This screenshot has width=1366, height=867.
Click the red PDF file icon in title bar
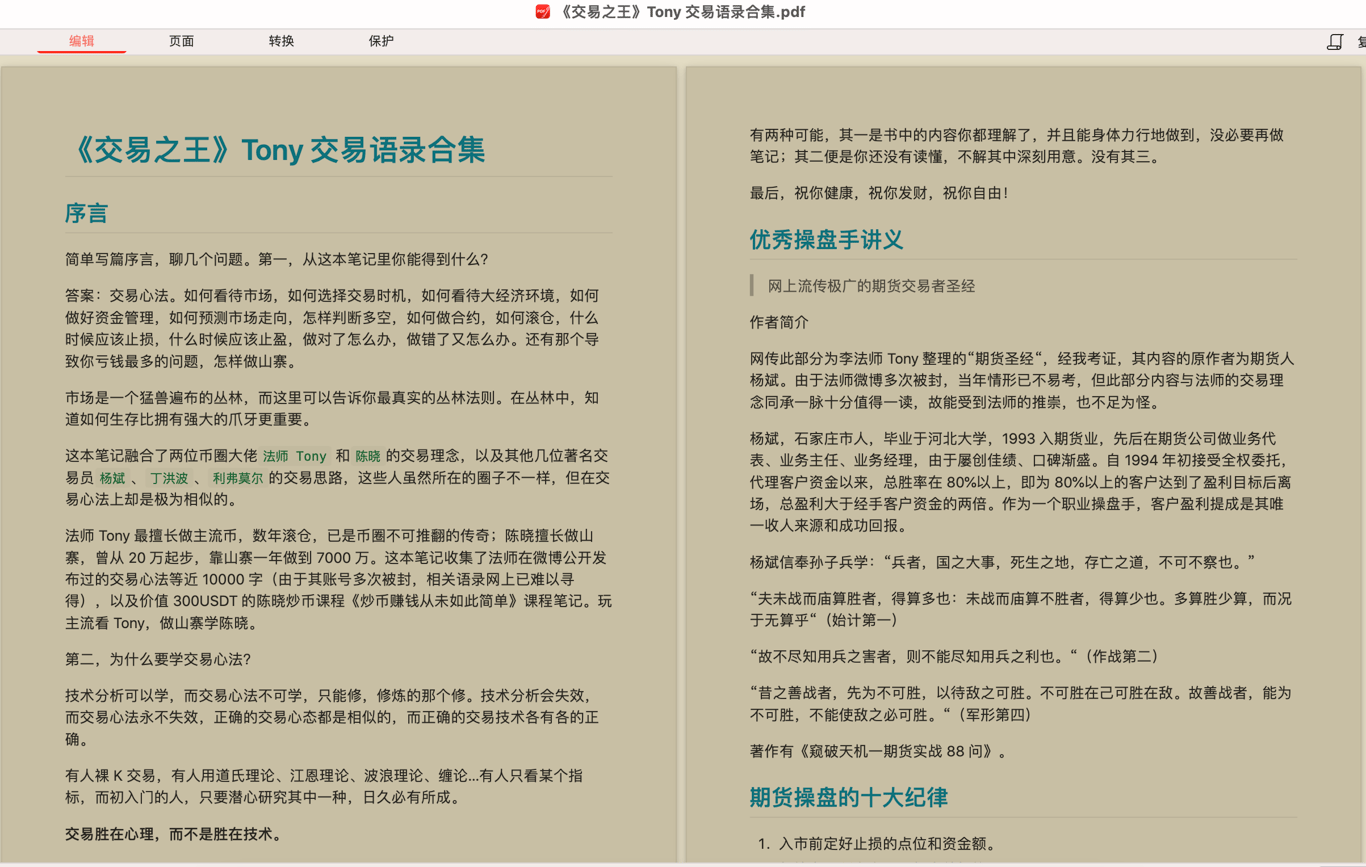coord(543,12)
